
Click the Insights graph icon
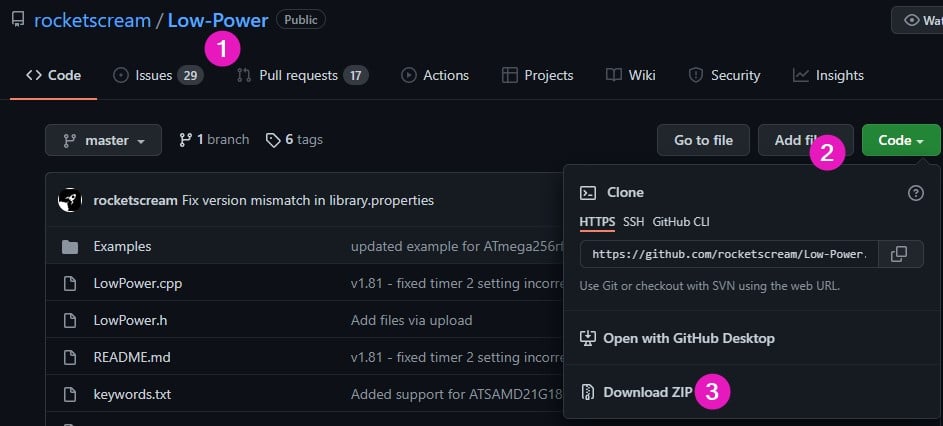click(x=800, y=75)
